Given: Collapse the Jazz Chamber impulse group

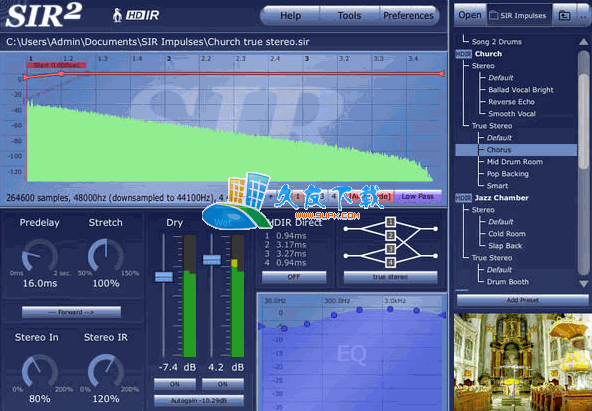Looking at the screenshot, I should click(x=501, y=198).
